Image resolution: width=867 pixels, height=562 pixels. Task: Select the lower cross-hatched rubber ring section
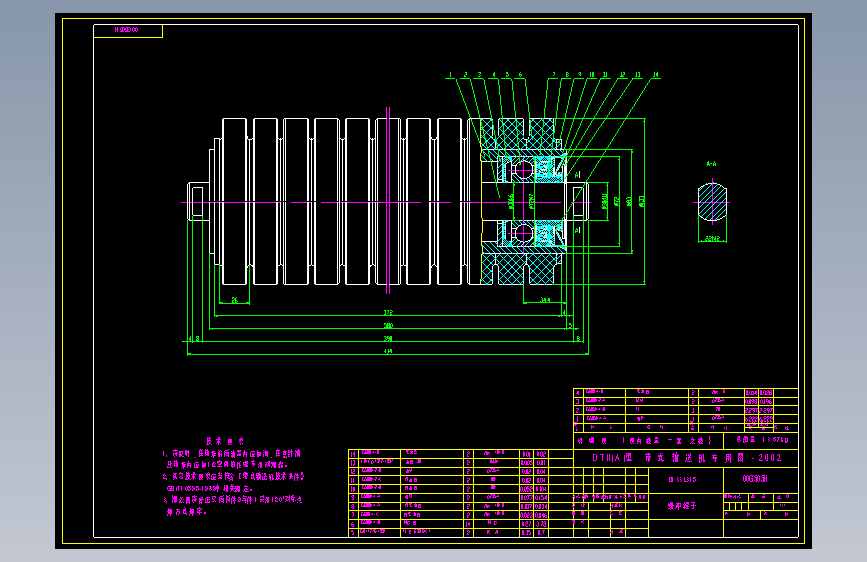click(x=518, y=269)
